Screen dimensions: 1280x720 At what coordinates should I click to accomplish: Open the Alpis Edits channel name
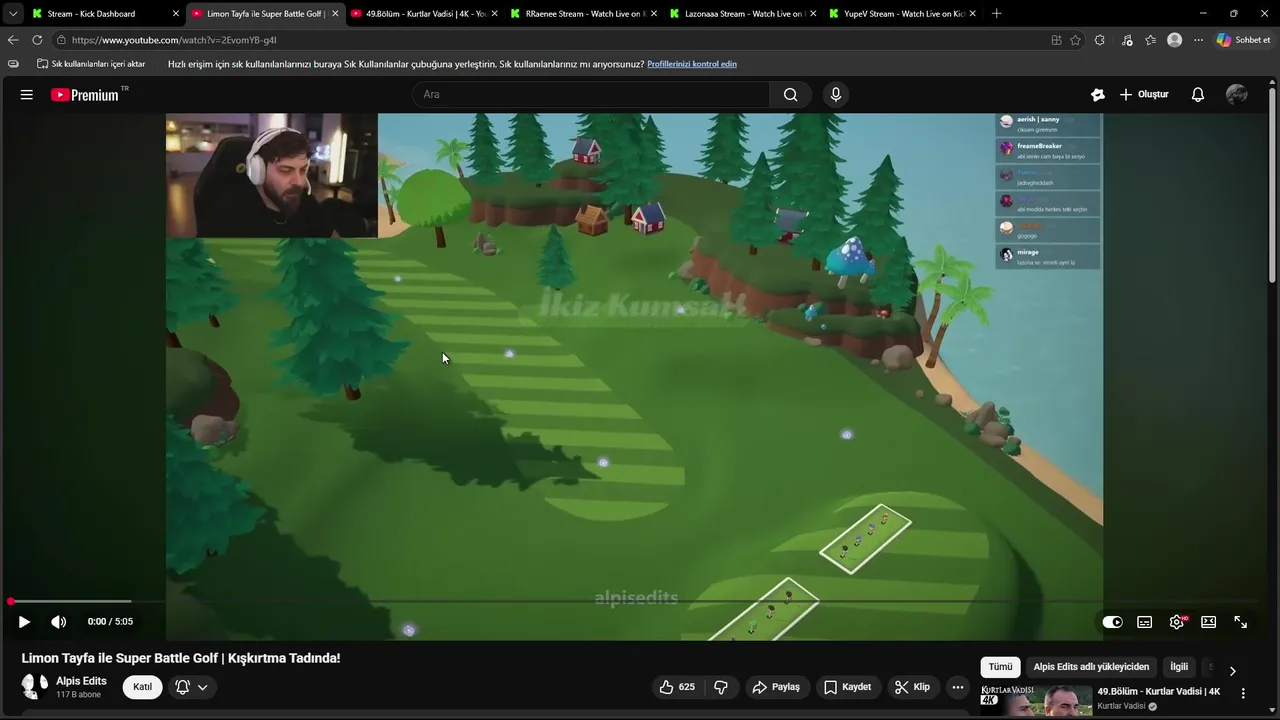pyautogui.click(x=81, y=681)
